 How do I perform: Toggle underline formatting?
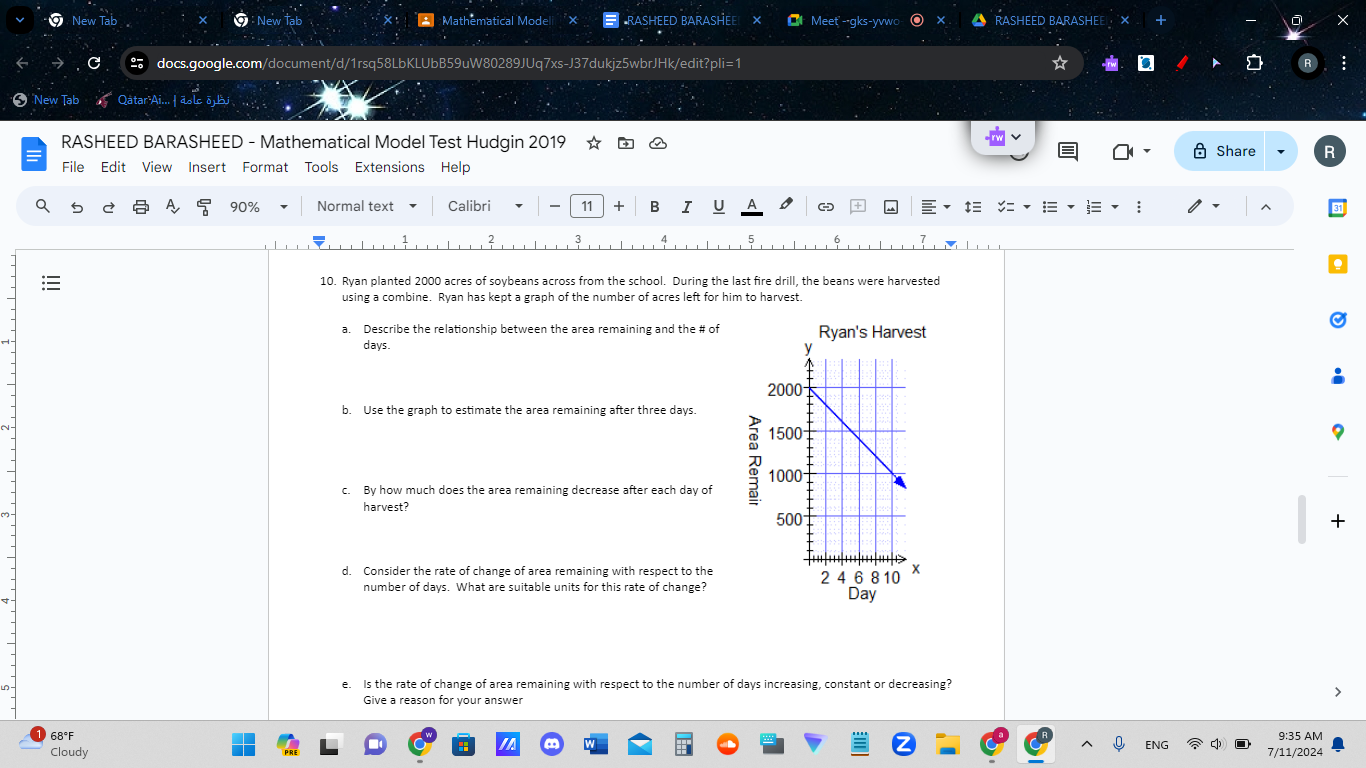coord(718,206)
